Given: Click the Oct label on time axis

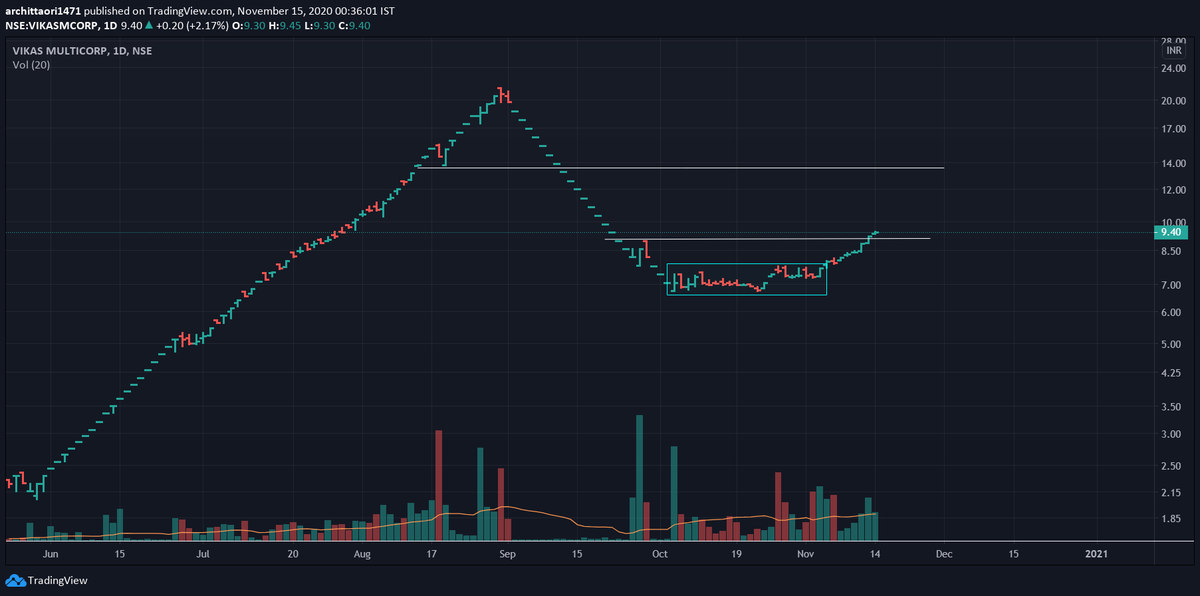Looking at the screenshot, I should click(660, 553).
